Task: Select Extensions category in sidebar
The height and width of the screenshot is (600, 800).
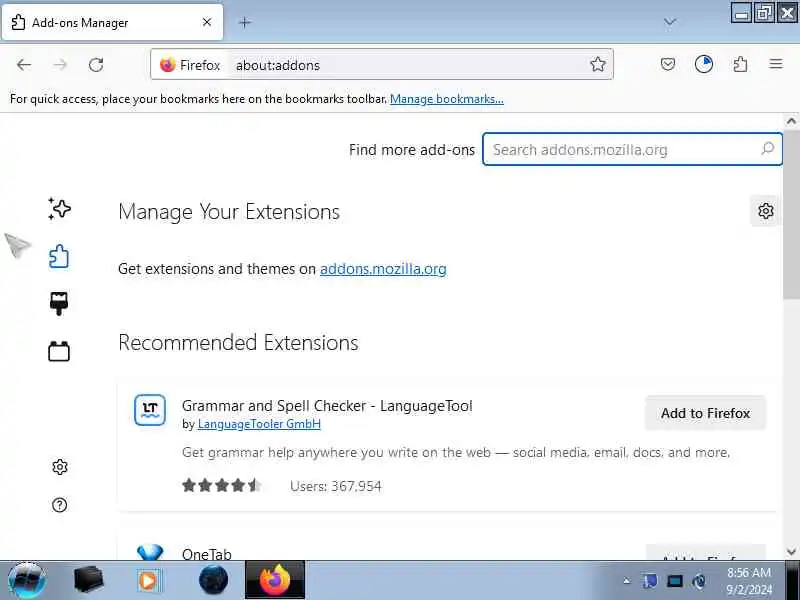Action: click(59, 256)
